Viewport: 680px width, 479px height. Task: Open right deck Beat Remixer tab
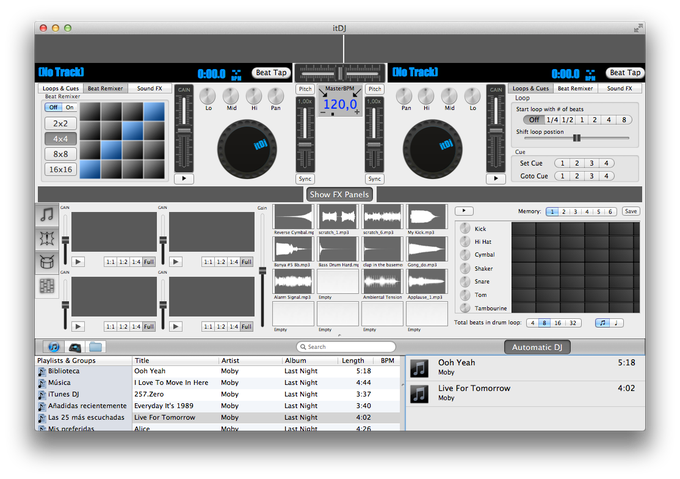[x=575, y=88]
